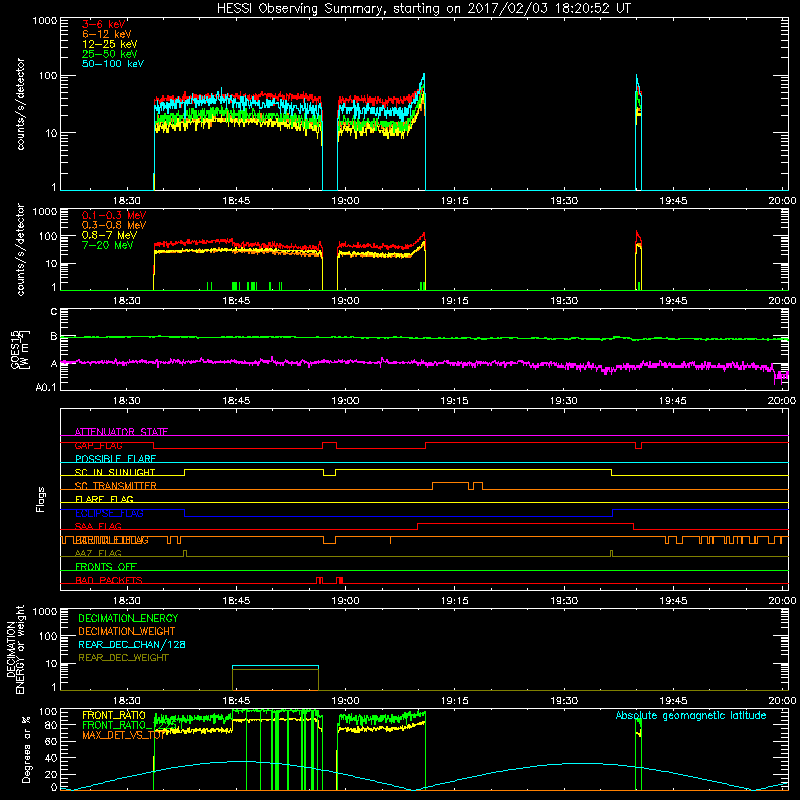Click the red BAD_PACKETS label
Viewport: 800px width, 800px height.
(109, 580)
